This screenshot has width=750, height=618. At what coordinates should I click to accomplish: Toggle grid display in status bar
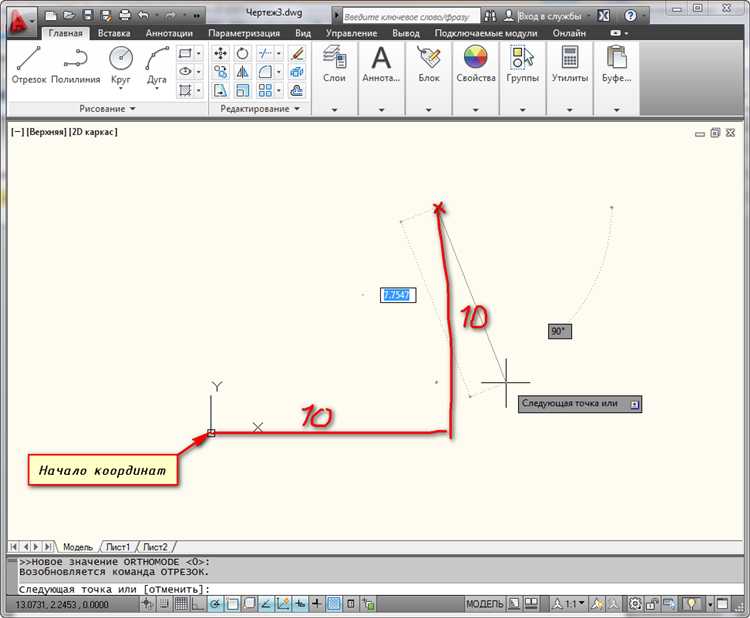(181, 604)
